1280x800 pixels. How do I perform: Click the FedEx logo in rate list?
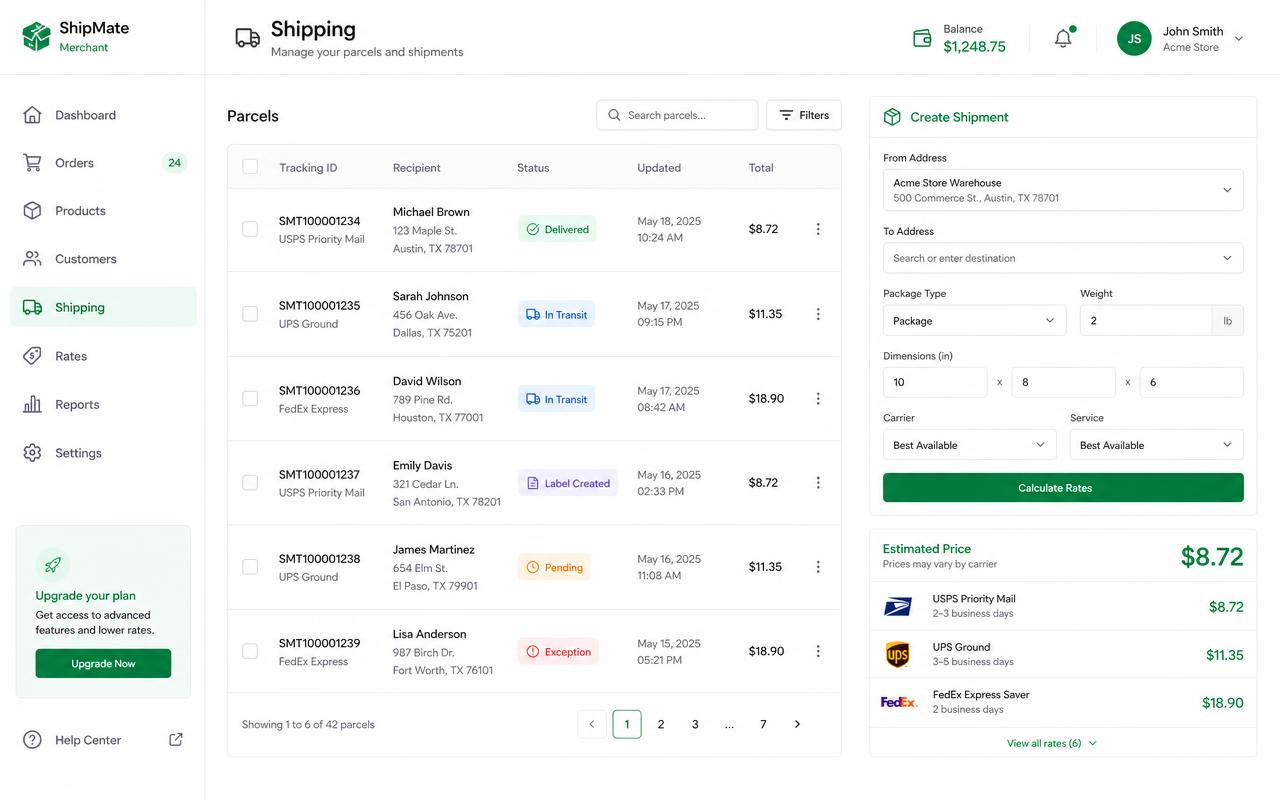coord(899,702)
